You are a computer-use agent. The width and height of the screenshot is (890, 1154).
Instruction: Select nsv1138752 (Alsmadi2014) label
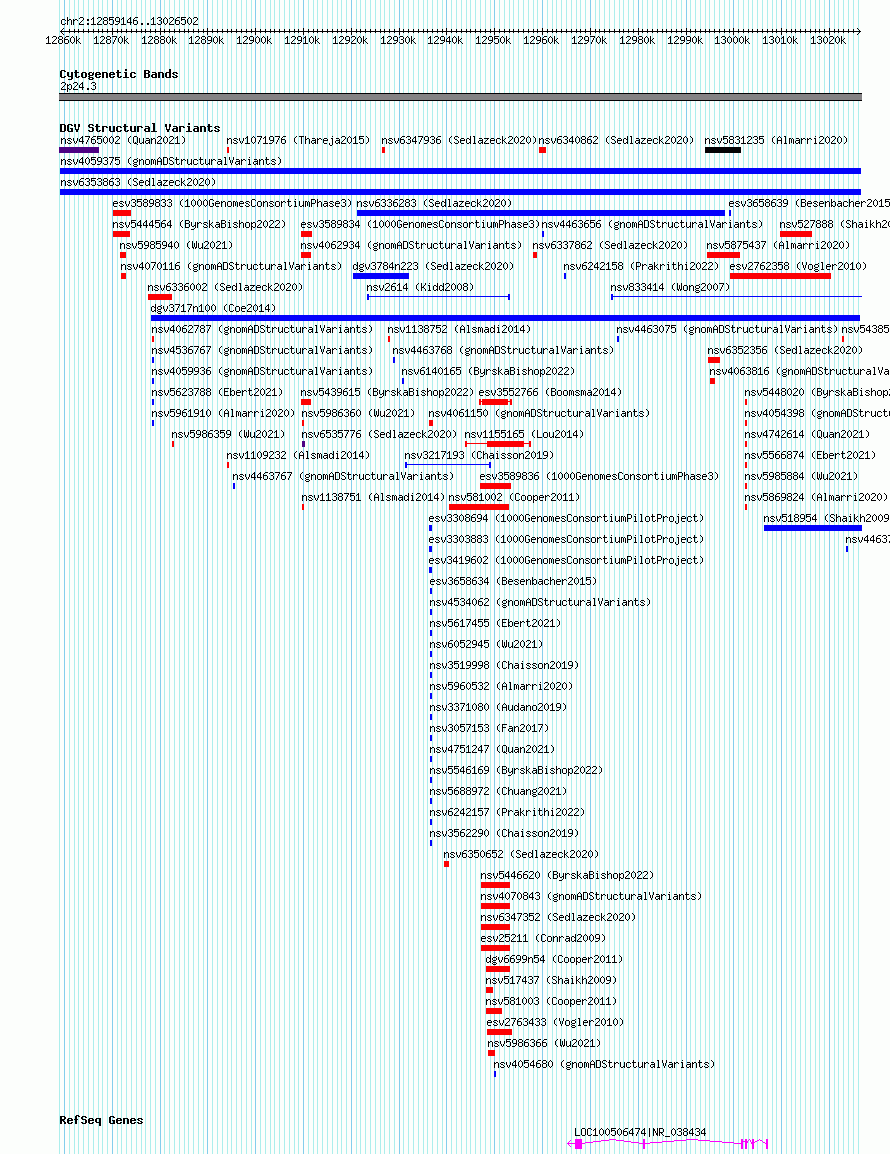pyautogui.click(x=459, y=329)
